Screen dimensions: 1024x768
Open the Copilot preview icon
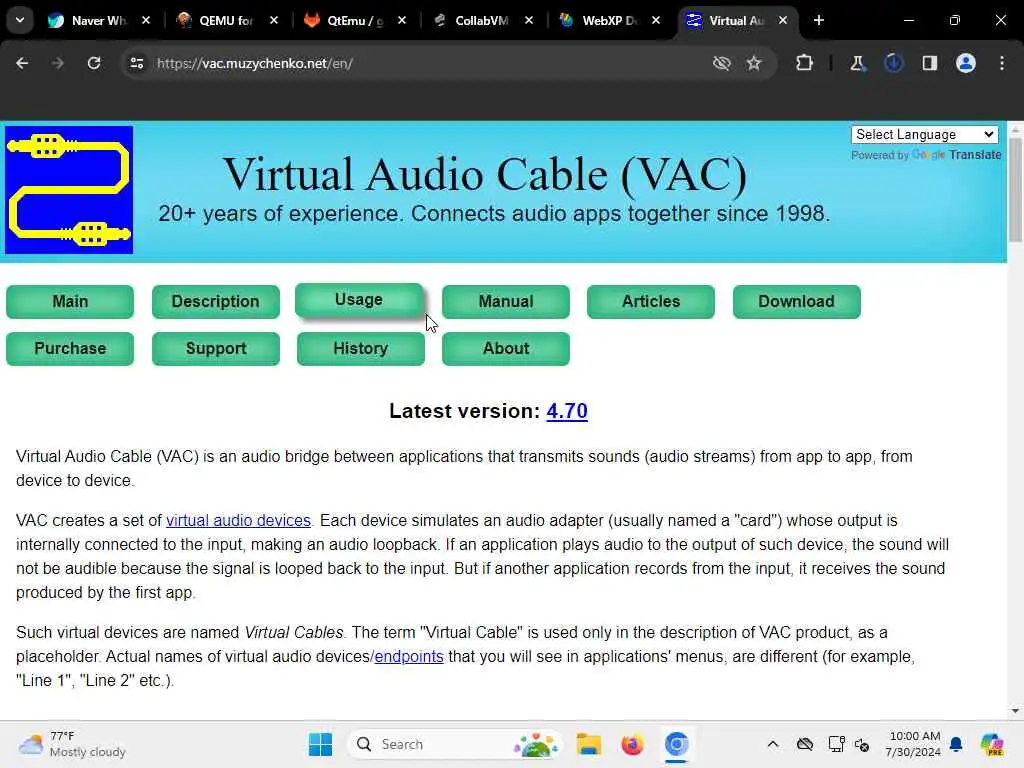(992, 744)
